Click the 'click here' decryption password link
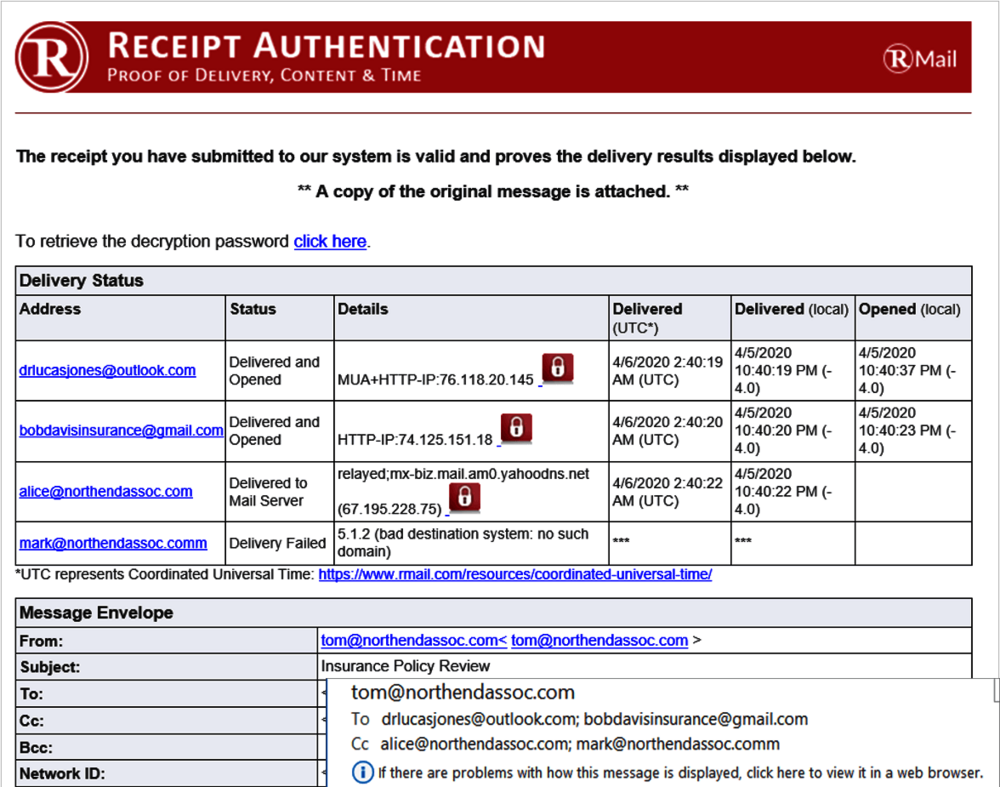 tap(330, 241)
